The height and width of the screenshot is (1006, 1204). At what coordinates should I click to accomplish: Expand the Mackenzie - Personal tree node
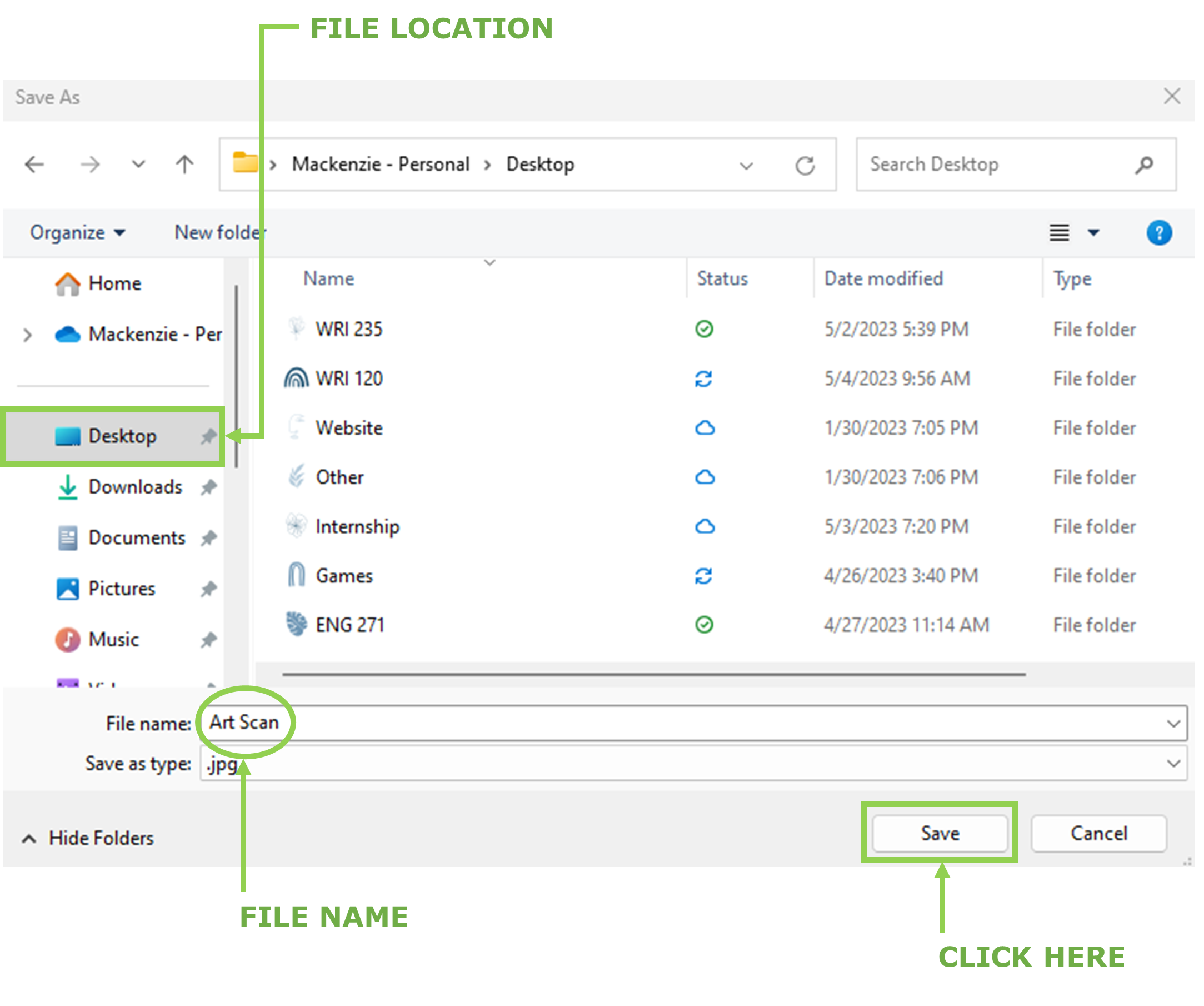(27, 335)
